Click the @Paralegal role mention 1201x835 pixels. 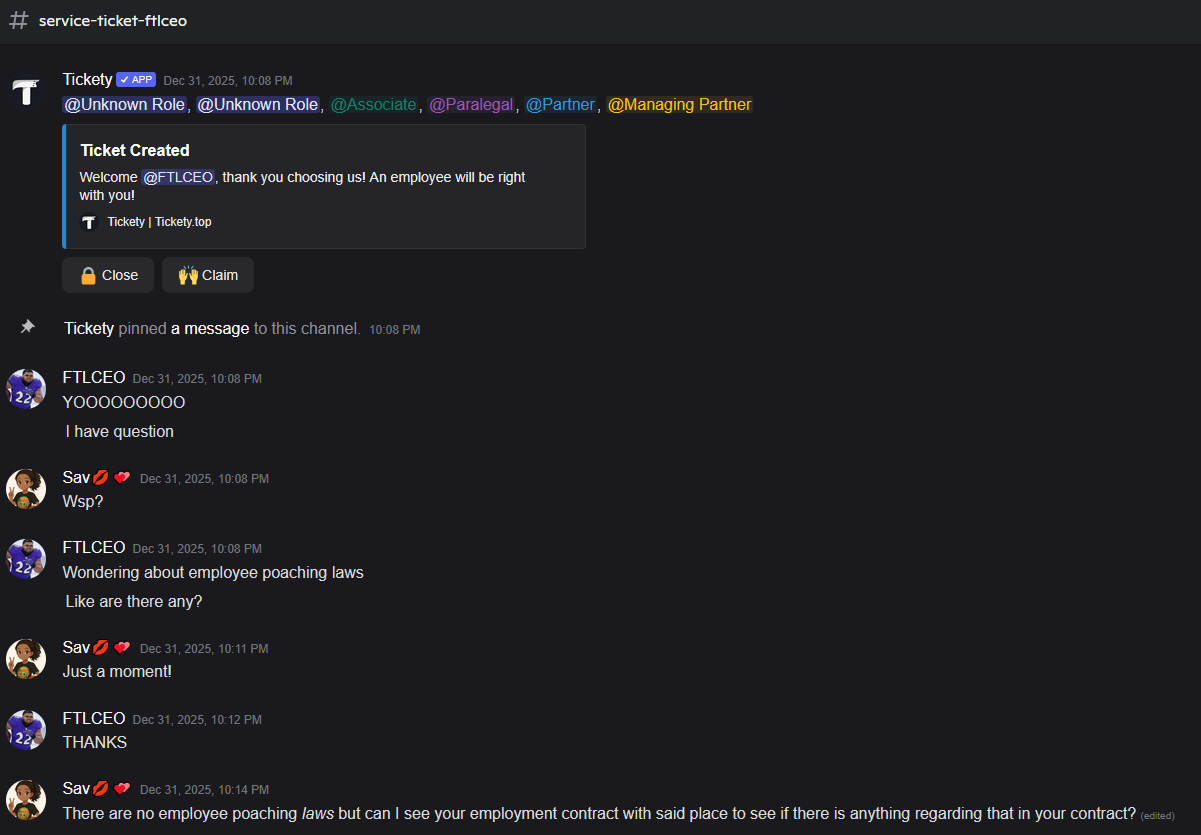coord(471,105)
